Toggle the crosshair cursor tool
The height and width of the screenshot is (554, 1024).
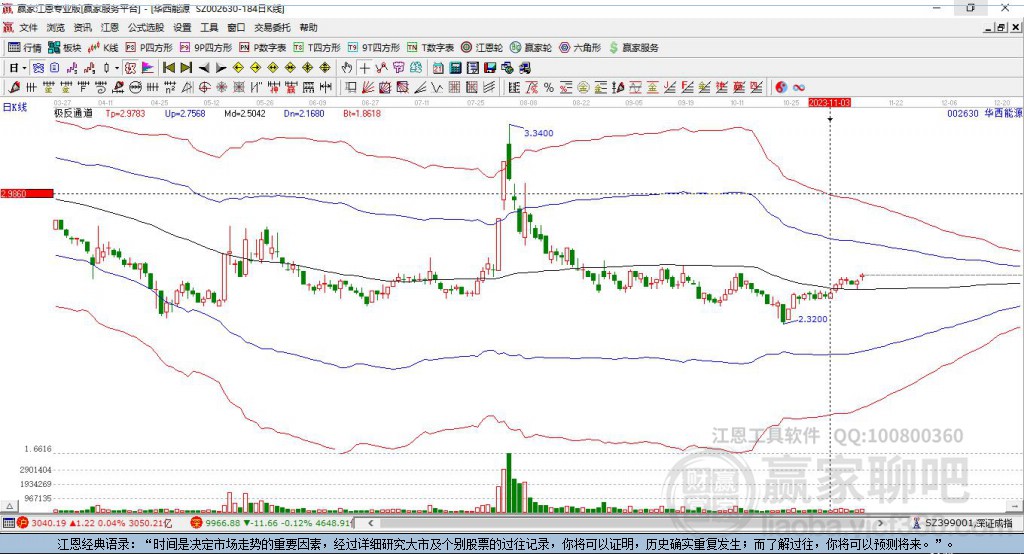364,68
